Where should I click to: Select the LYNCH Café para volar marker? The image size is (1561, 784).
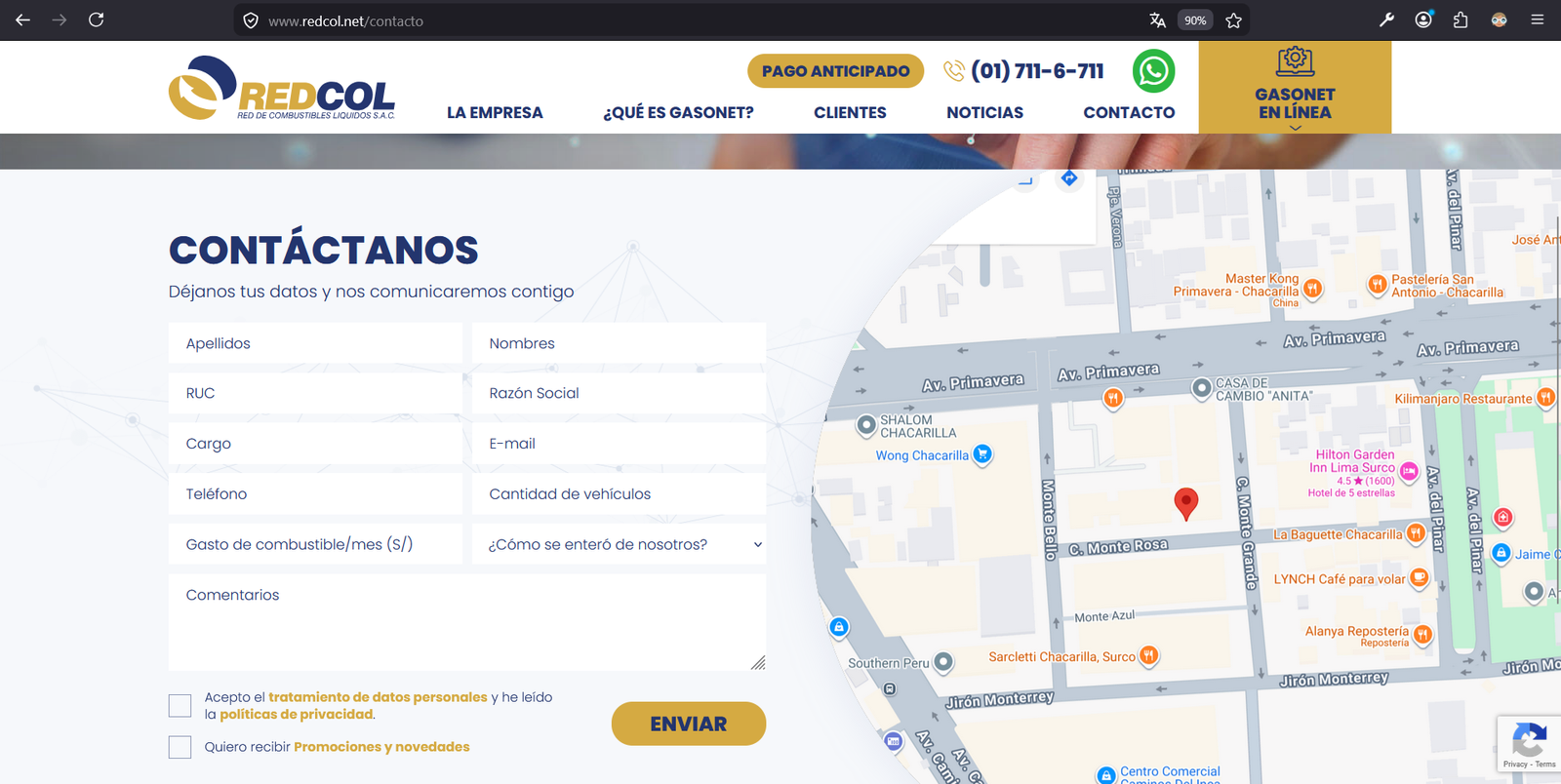pos(1420,578)
